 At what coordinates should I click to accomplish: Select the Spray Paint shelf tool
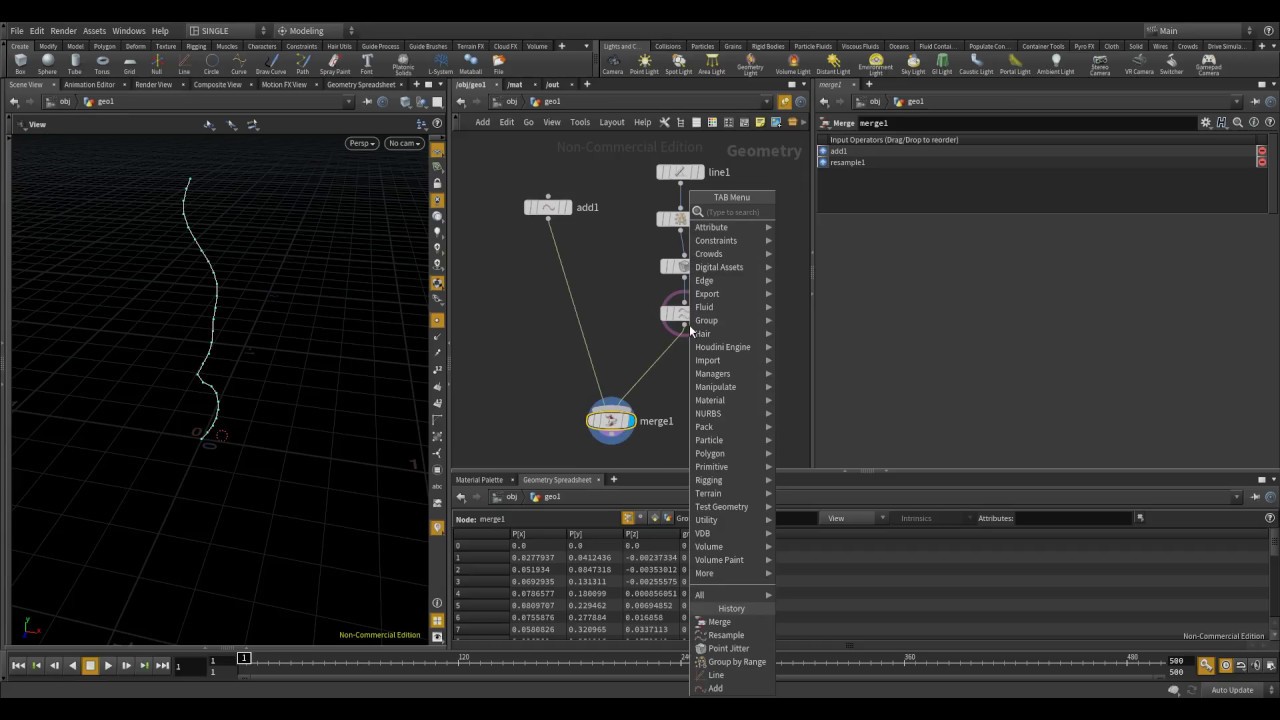[335, 65]
